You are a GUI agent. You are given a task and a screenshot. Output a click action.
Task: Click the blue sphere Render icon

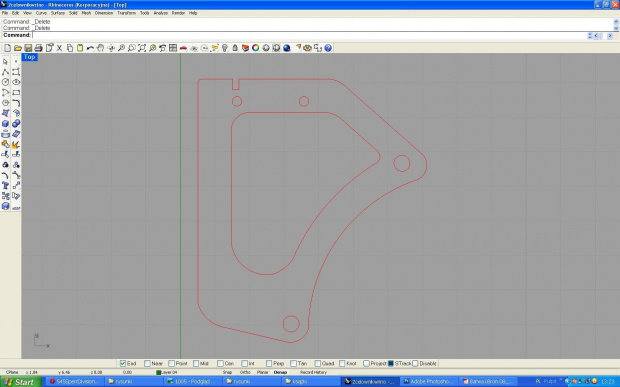(287, 48)
